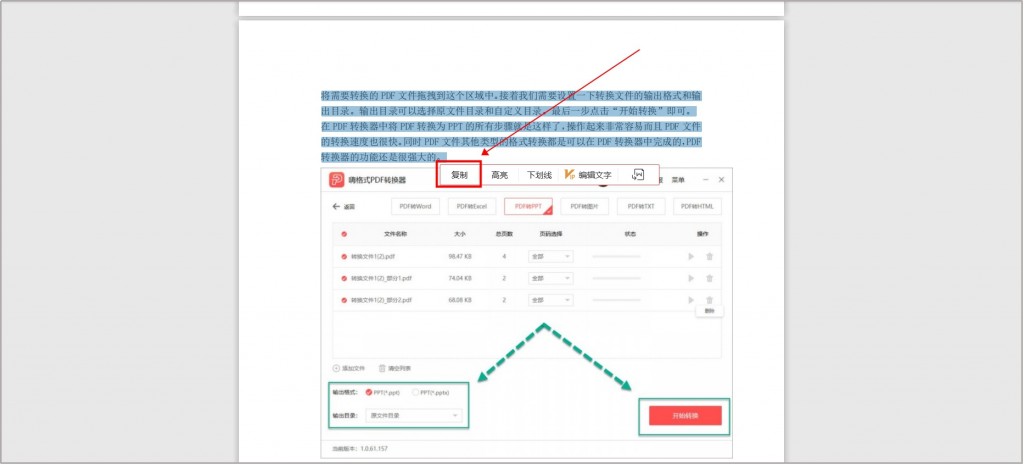Click trash icon in the 68.08 KB row
This screenshot has width=1024, height=465.
[x=709, y=300]
